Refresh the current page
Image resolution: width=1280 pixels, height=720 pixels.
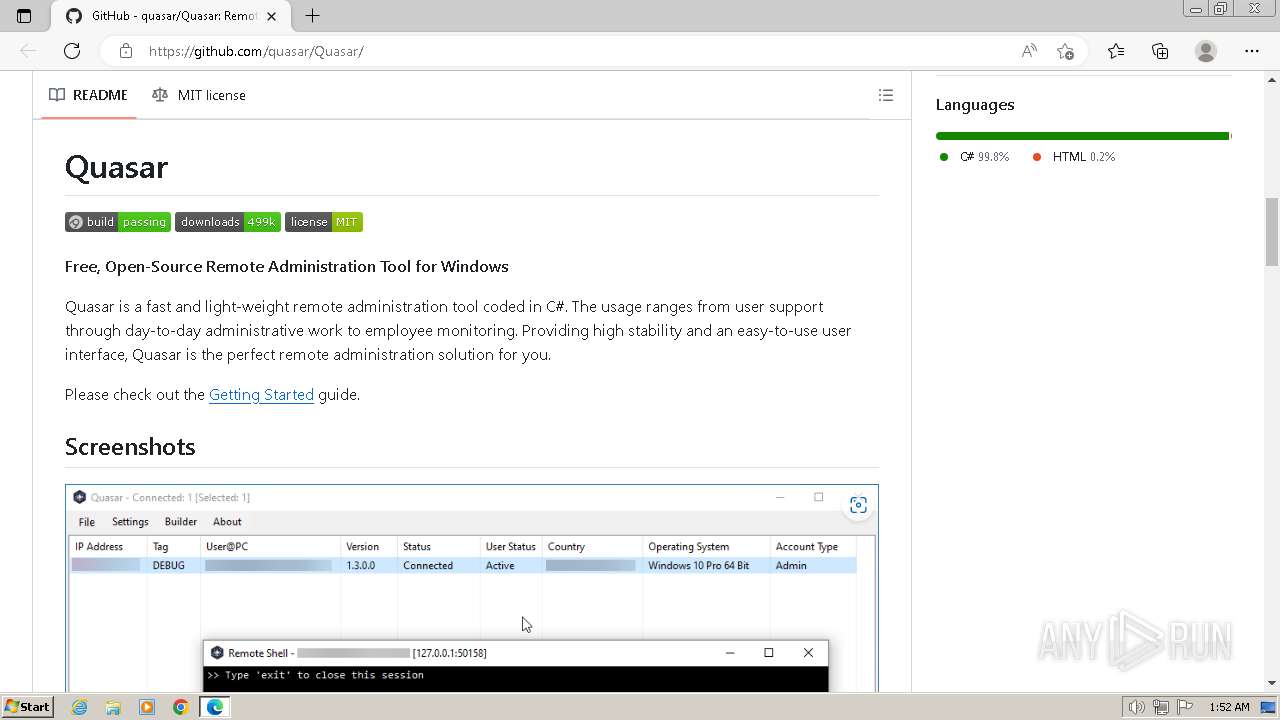click(72, 51)
